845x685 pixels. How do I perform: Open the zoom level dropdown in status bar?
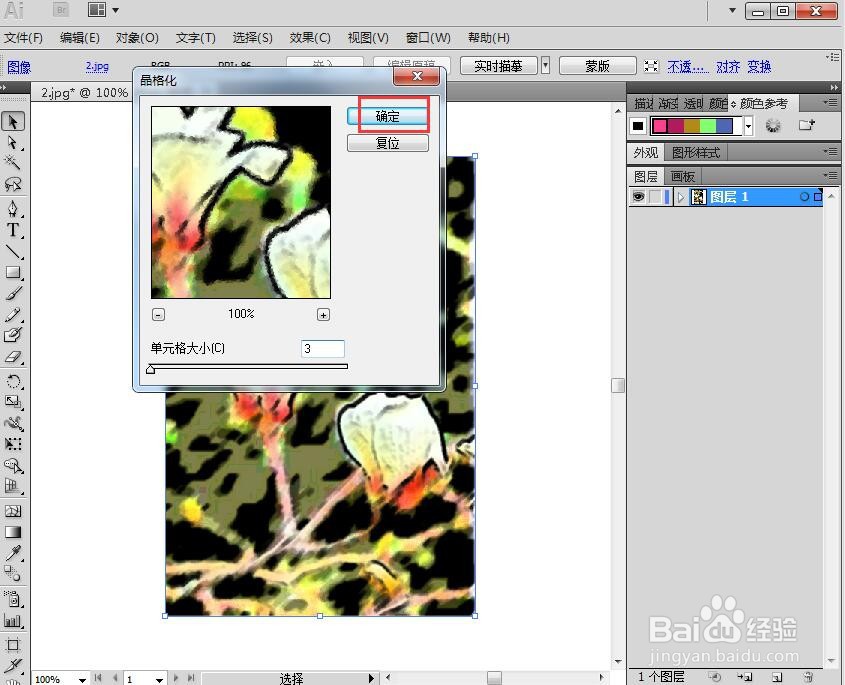pos(82,680)
